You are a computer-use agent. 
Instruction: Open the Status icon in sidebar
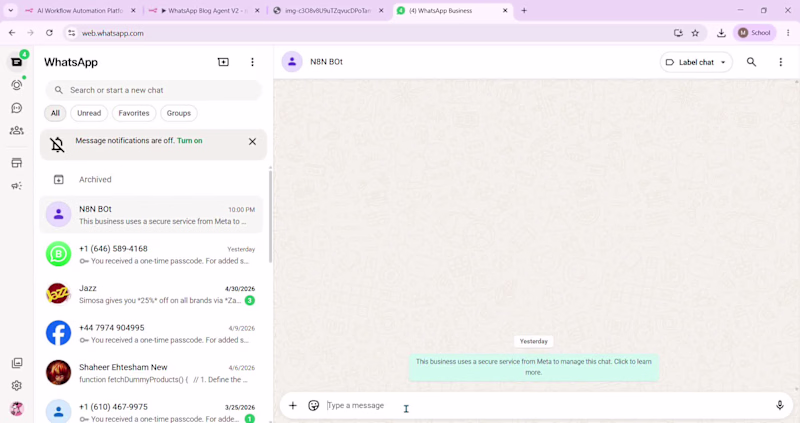point(17,85)
